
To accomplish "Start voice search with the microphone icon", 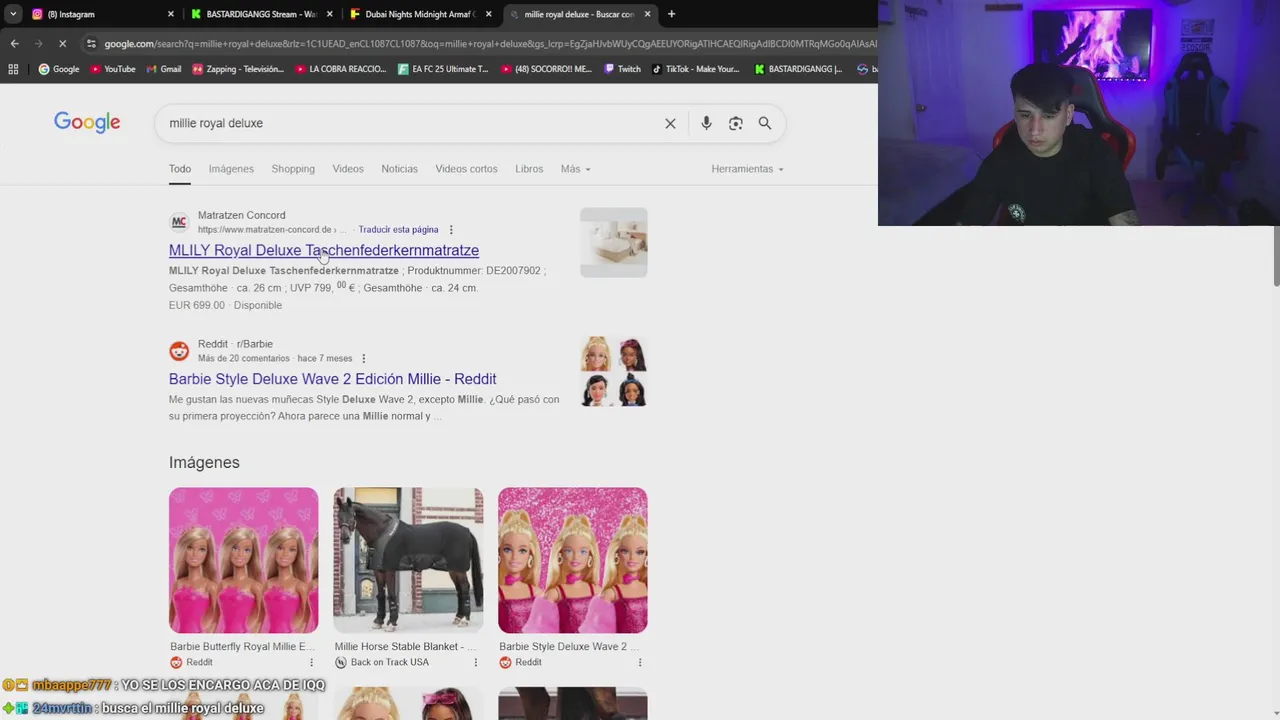I will click(706, 123).
